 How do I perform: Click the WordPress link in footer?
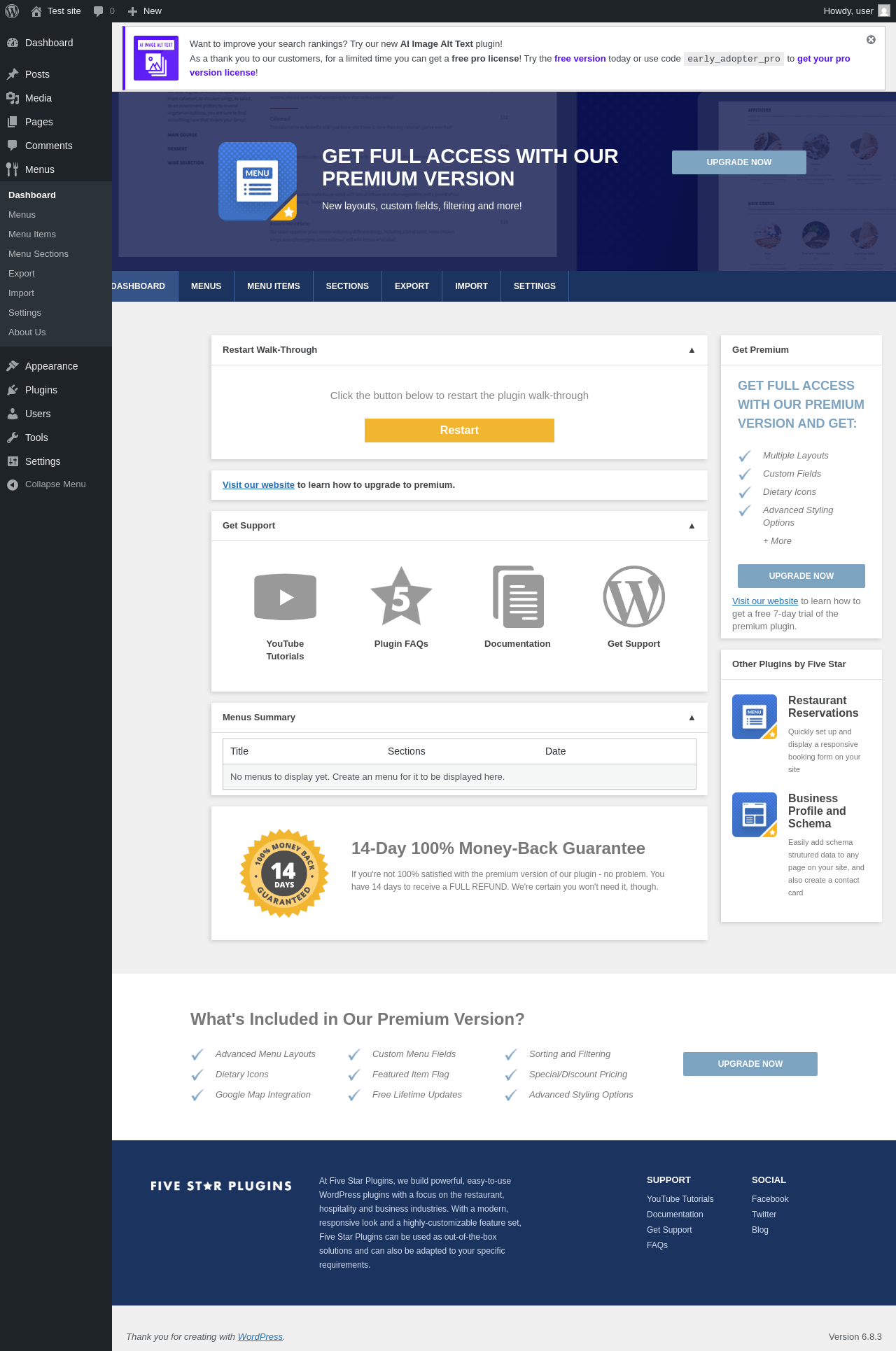point(260,1337)
